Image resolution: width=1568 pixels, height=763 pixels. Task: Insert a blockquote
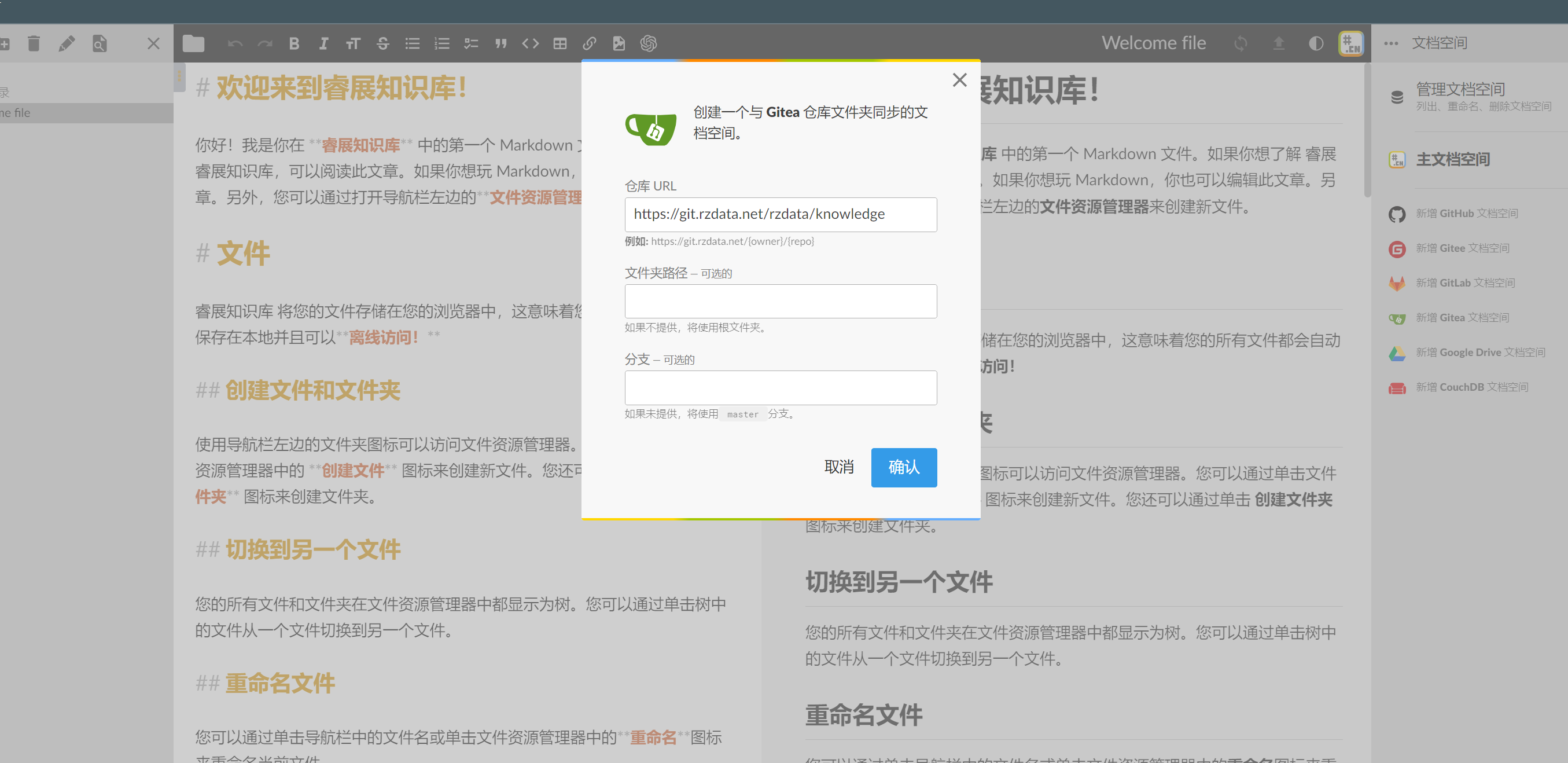(500, 43)
